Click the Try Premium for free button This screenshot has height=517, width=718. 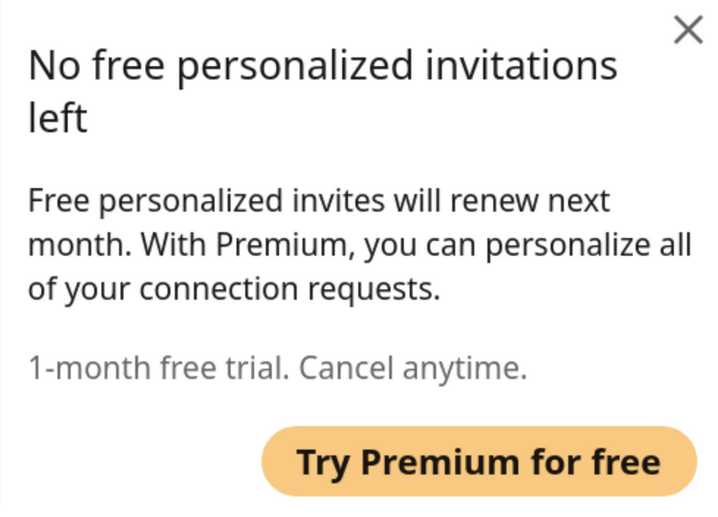point(478,462)
